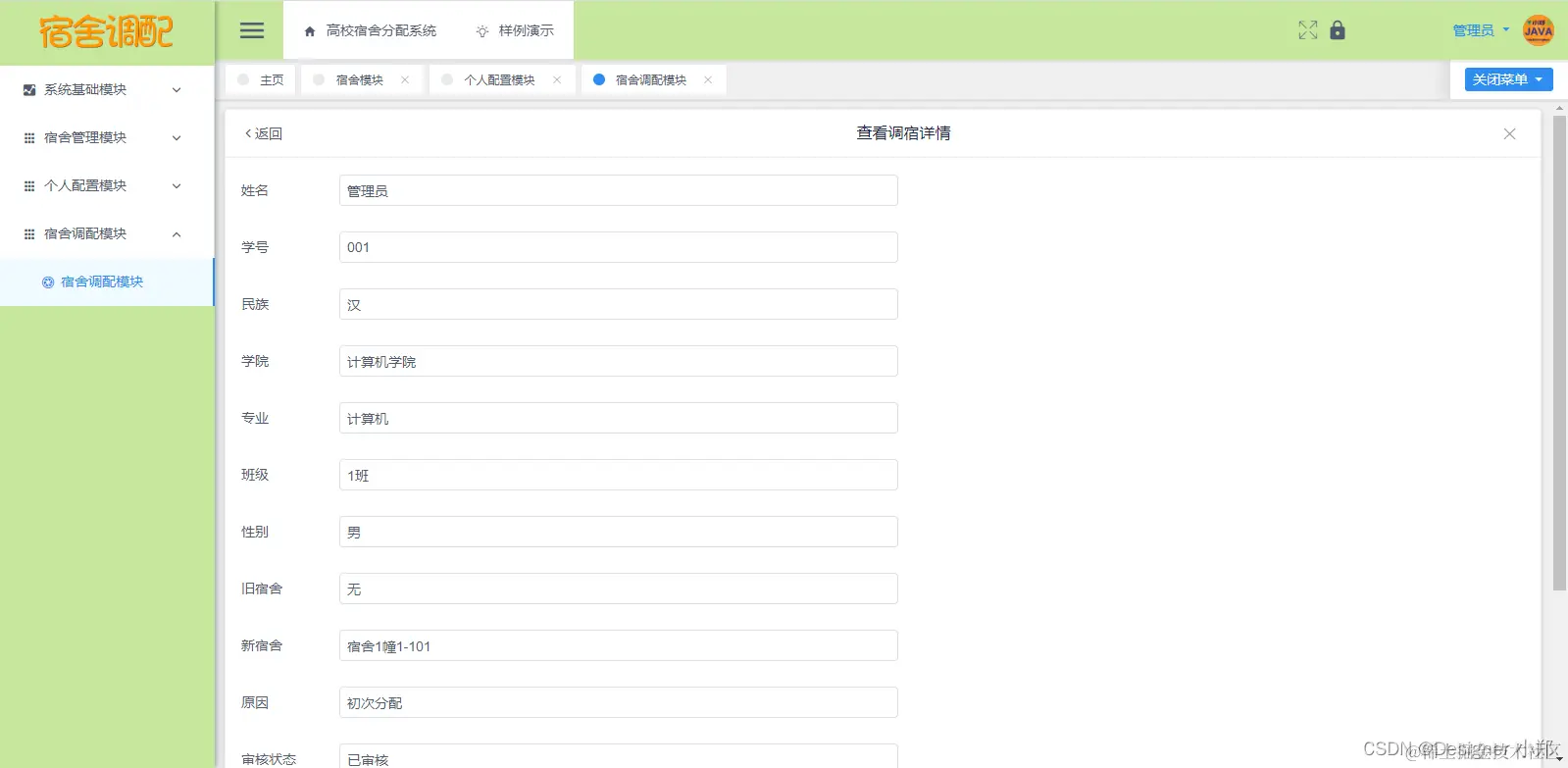Viewport: 1568px width, 768px height.
Task: Select the active 宿舍调配模块 tab
Action: 653,79
